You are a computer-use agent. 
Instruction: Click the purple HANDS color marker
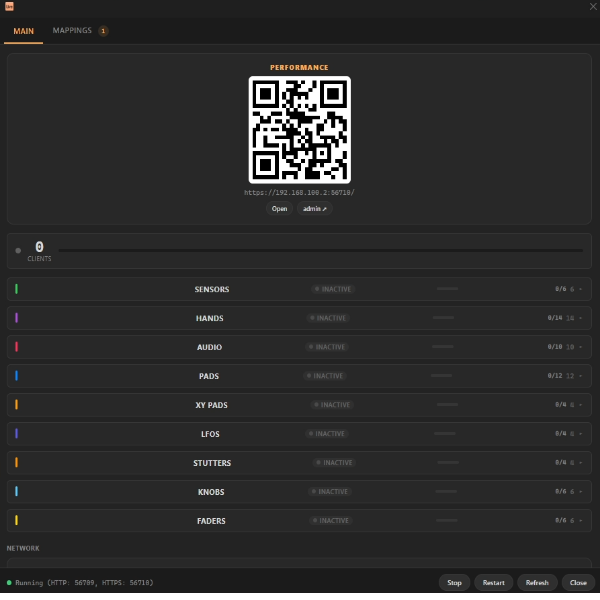16,318
